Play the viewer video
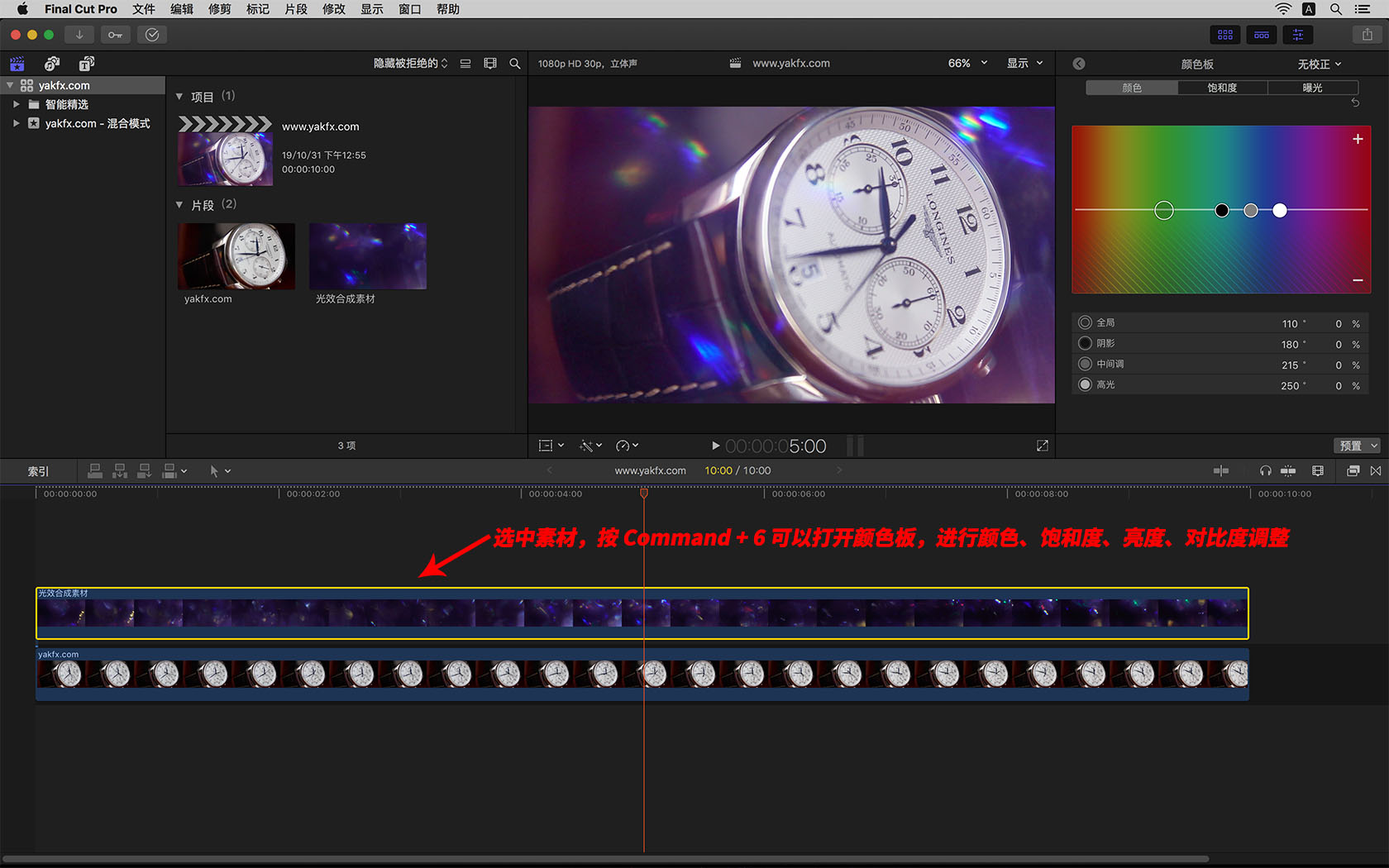This screenshot has height=868, width=1389. [715, 446]
